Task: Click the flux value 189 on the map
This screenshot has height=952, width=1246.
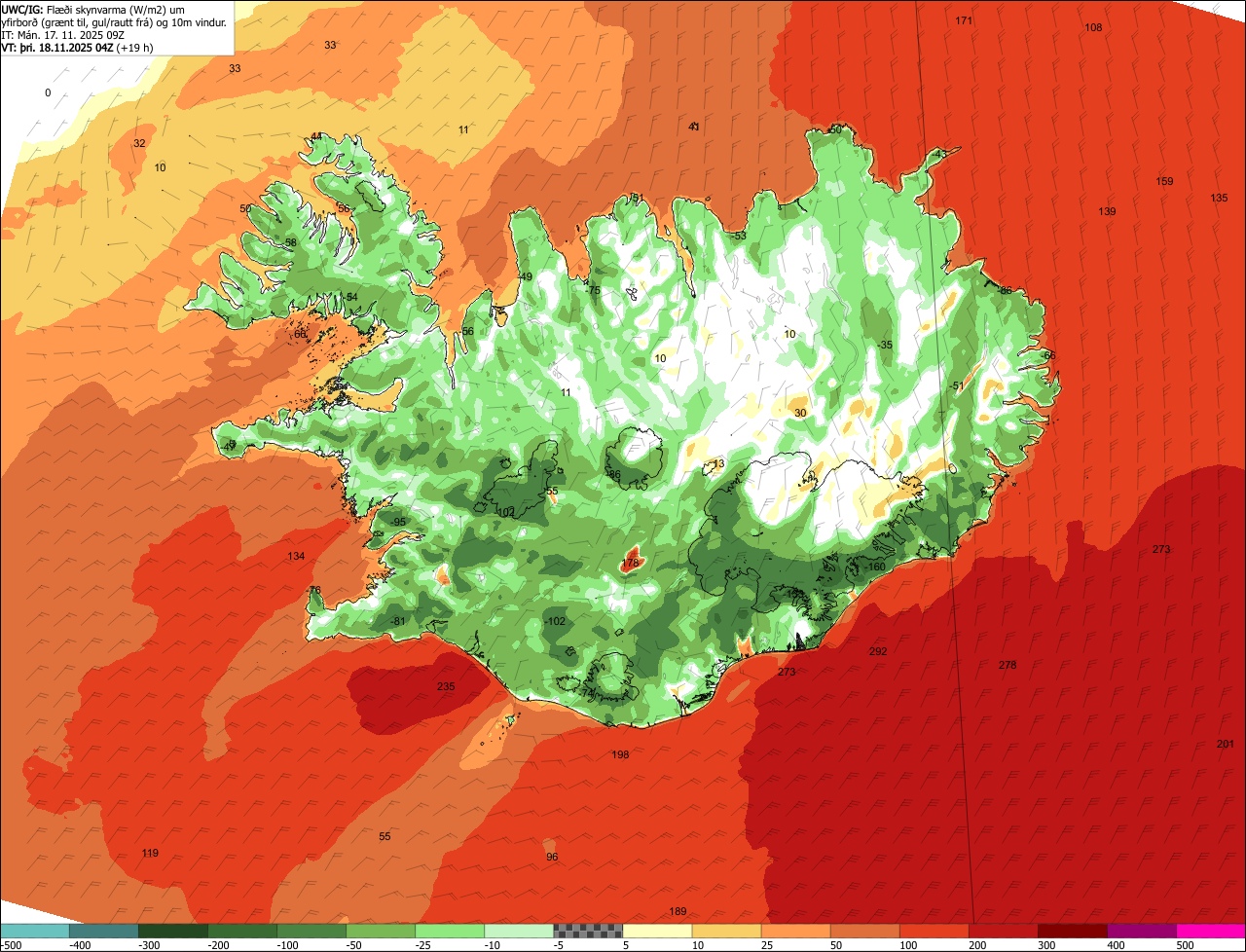Action: coord(678,911)
